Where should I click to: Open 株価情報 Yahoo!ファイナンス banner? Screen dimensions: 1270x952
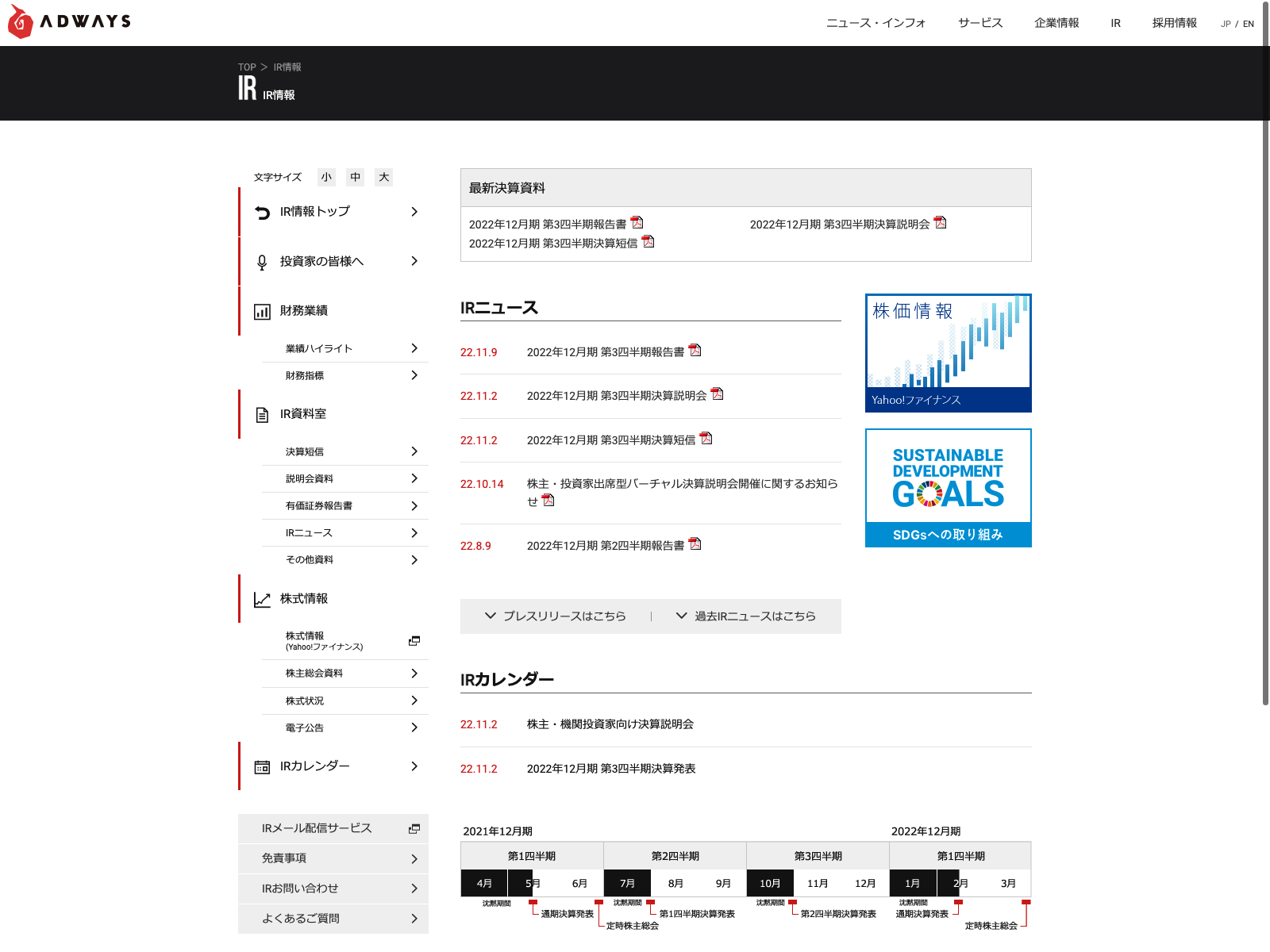point(948,353)
